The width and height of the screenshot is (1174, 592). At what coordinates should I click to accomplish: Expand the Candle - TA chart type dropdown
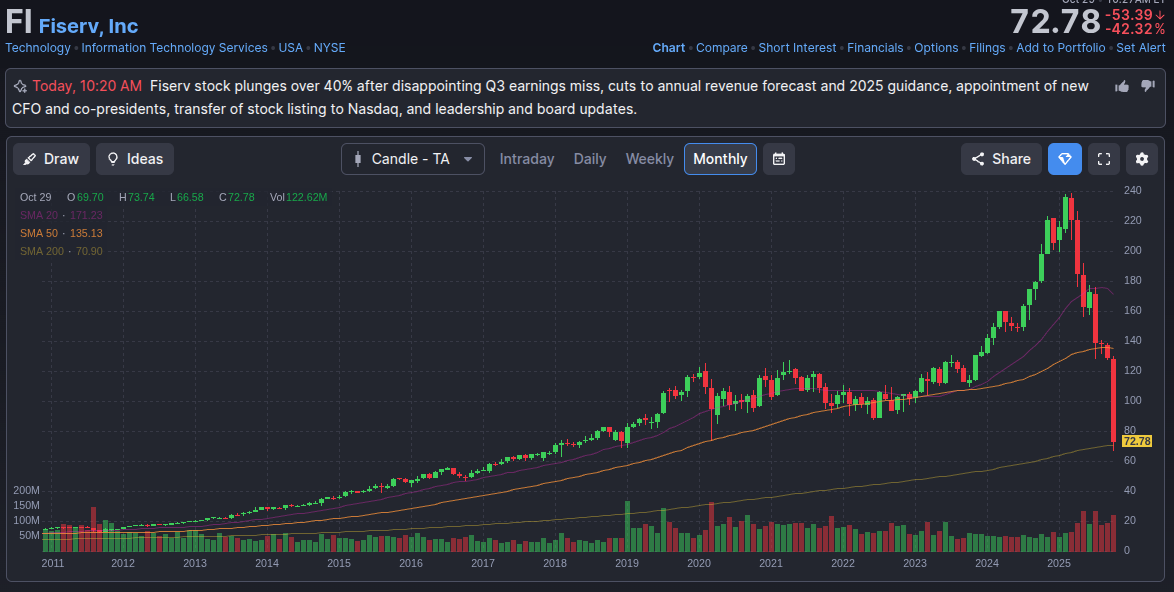tap(413, 159)
